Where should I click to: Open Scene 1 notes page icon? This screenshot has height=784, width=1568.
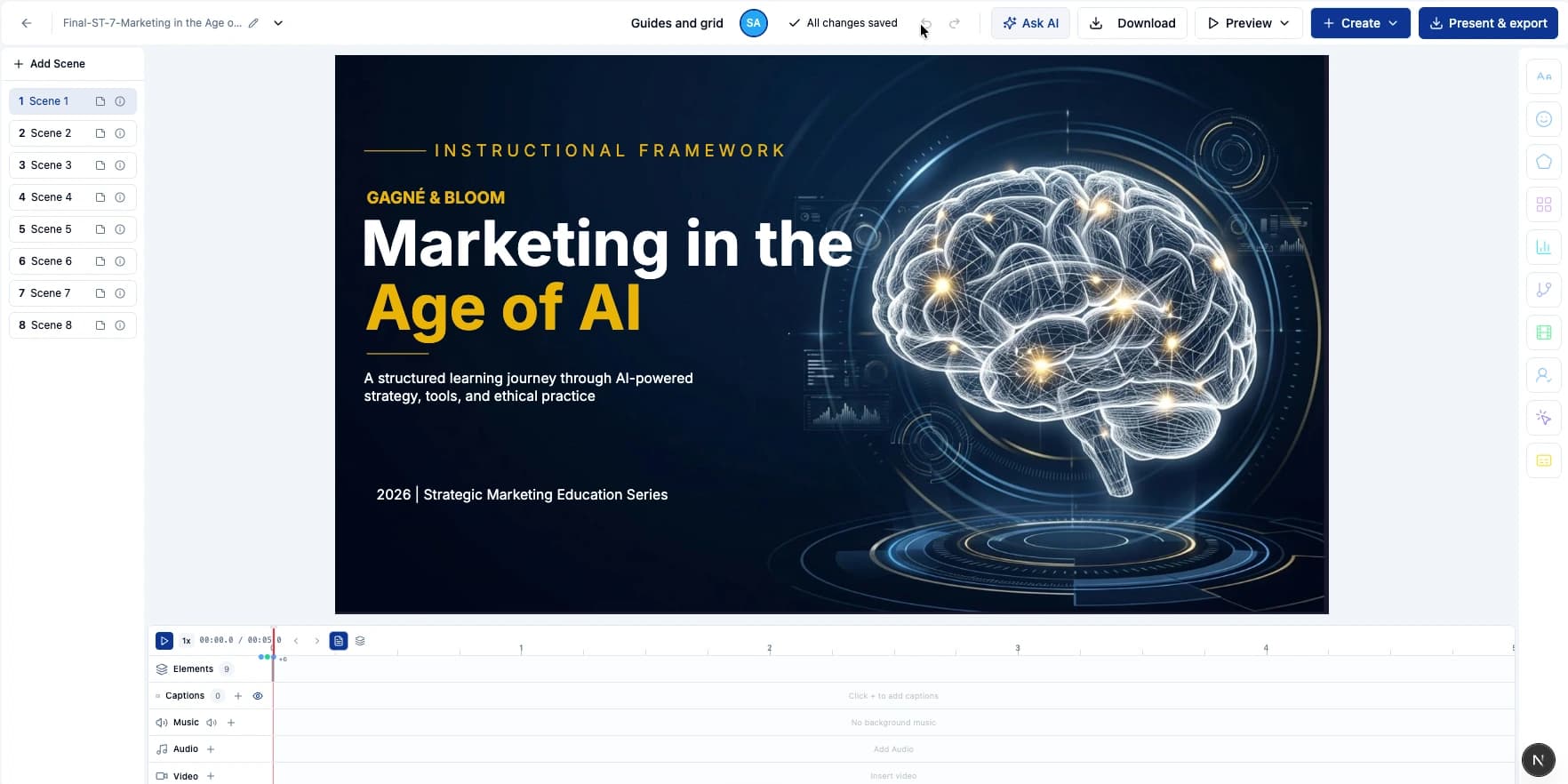point(100,101)
